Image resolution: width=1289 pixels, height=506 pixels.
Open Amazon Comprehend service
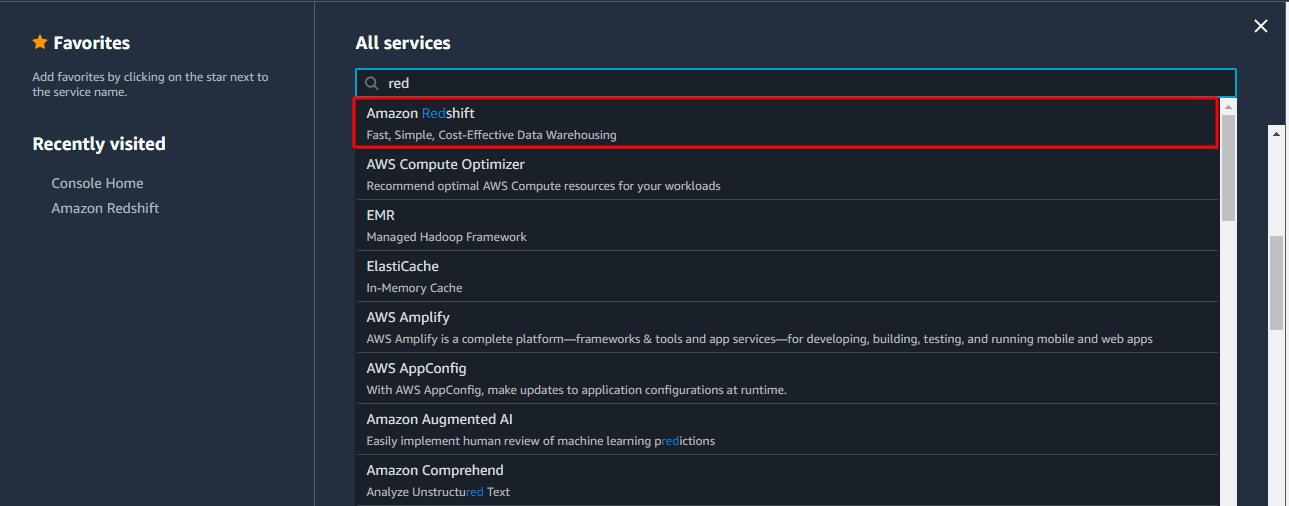(787, 480)
